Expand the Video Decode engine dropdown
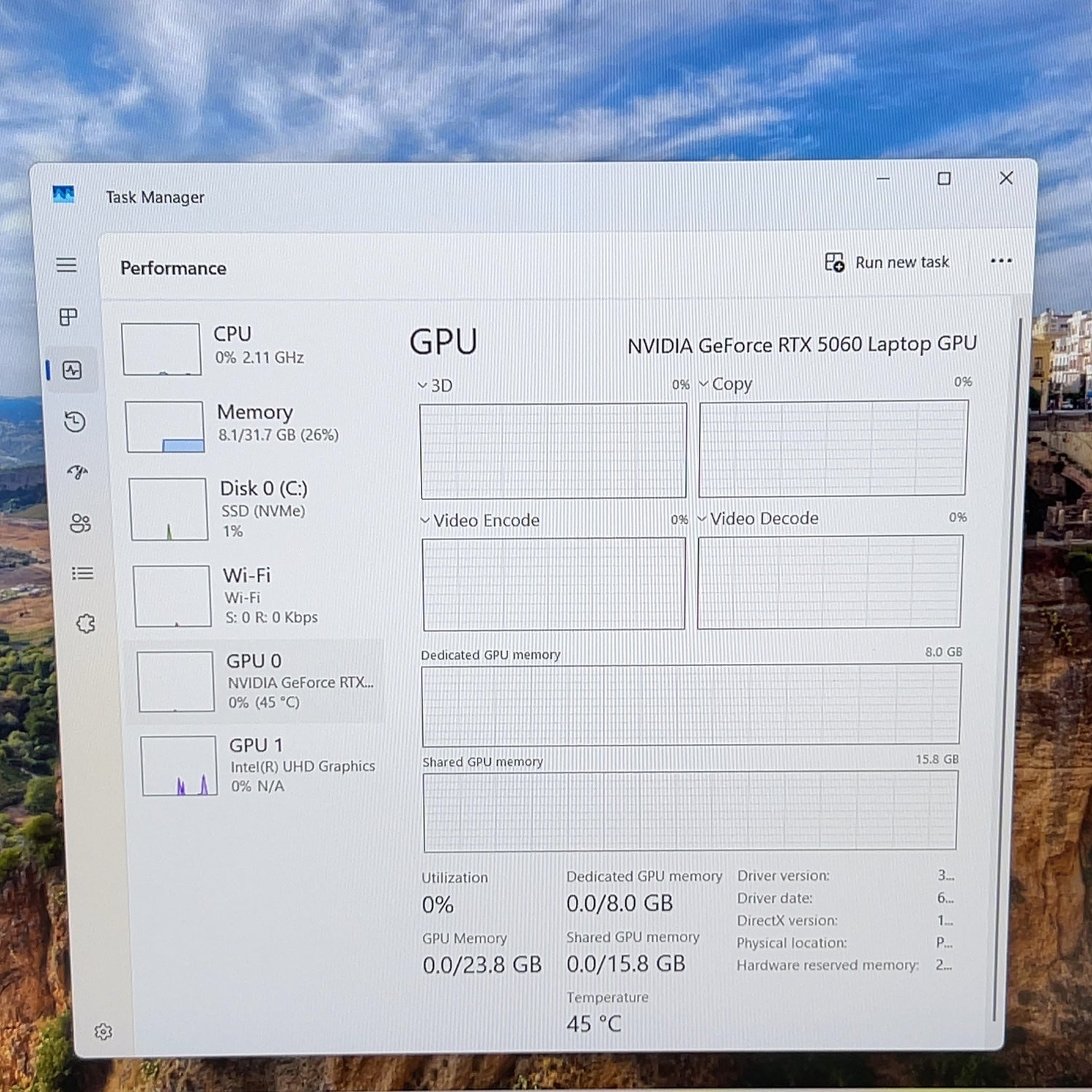 point(758,518)
